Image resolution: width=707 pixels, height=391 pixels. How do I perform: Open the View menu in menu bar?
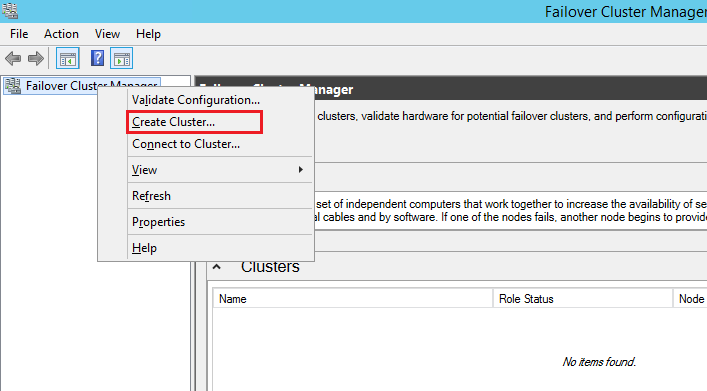(x=107, y=34)
